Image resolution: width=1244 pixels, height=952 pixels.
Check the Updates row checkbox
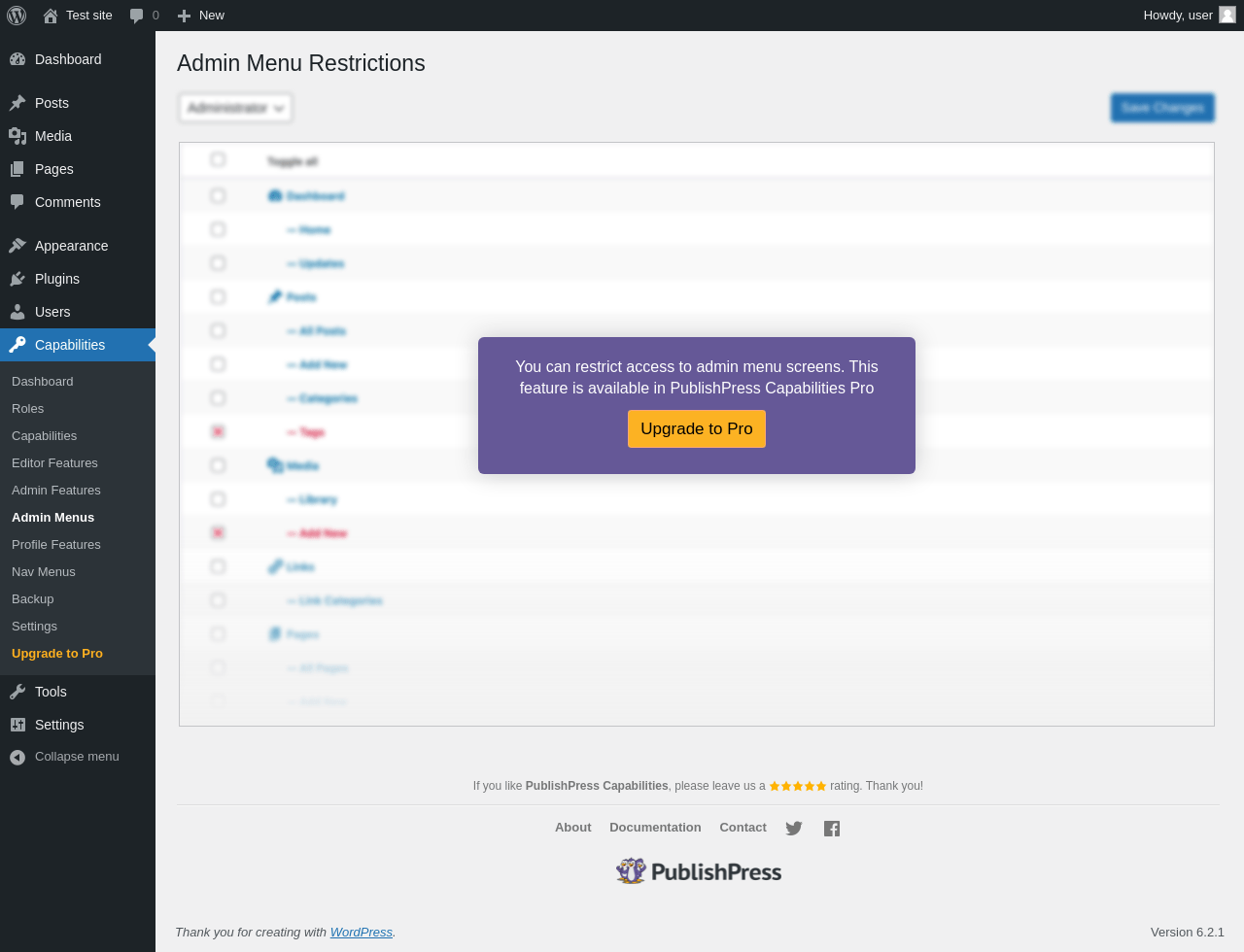218,263
